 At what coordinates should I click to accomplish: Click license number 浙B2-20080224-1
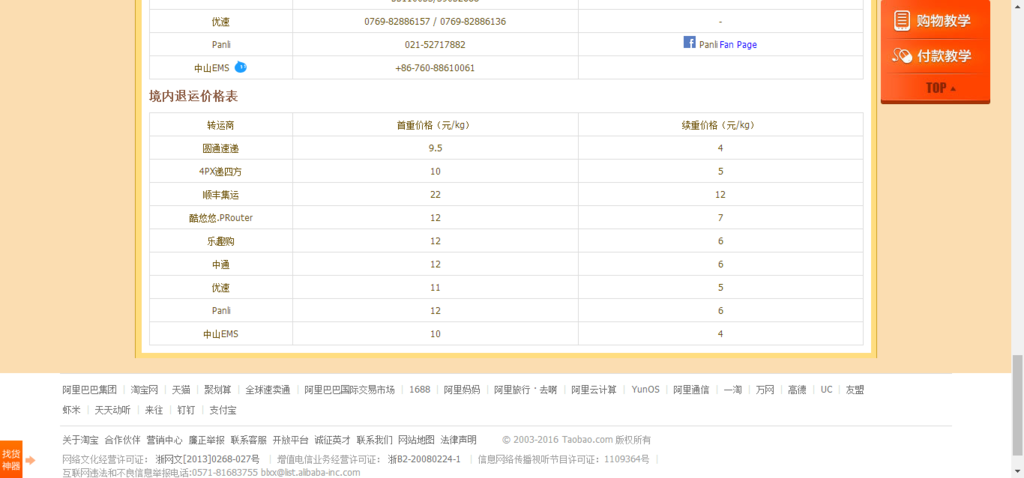coord(424,459)
